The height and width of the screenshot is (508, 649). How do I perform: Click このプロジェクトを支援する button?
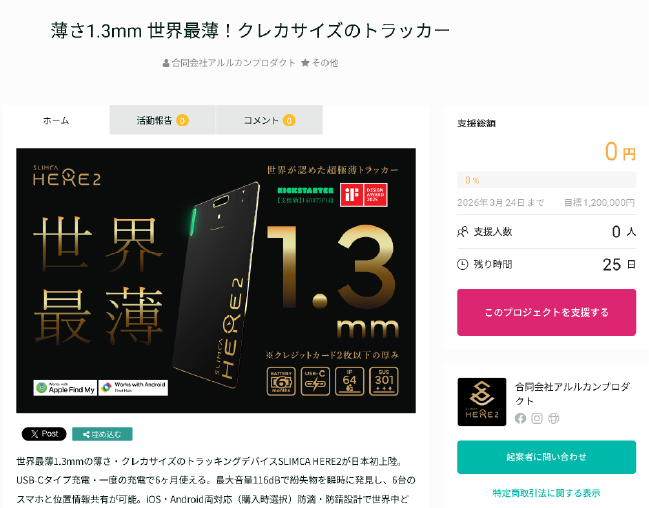click(546, 312)
